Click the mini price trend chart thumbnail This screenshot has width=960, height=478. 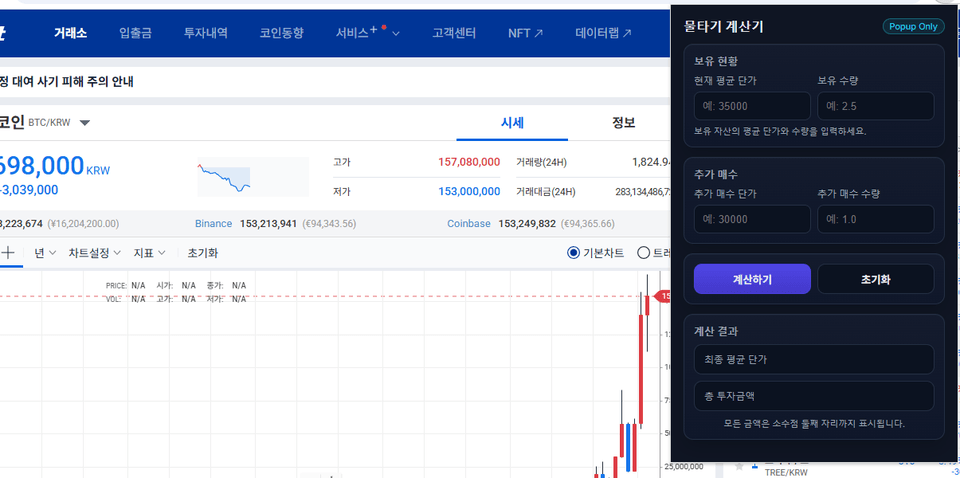click(253, 177)
